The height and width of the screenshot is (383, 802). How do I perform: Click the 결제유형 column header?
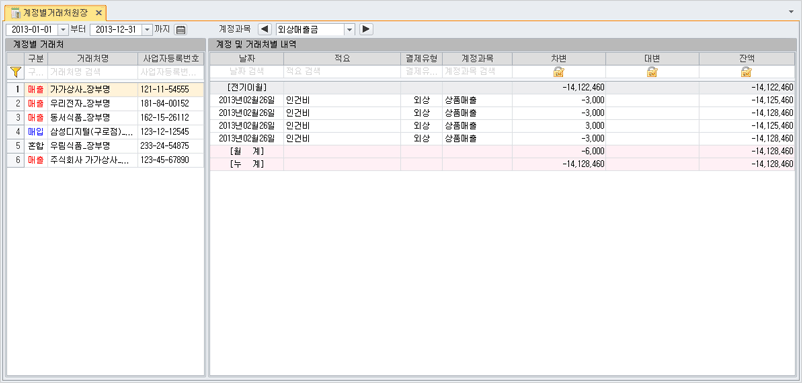coord(421,58)
